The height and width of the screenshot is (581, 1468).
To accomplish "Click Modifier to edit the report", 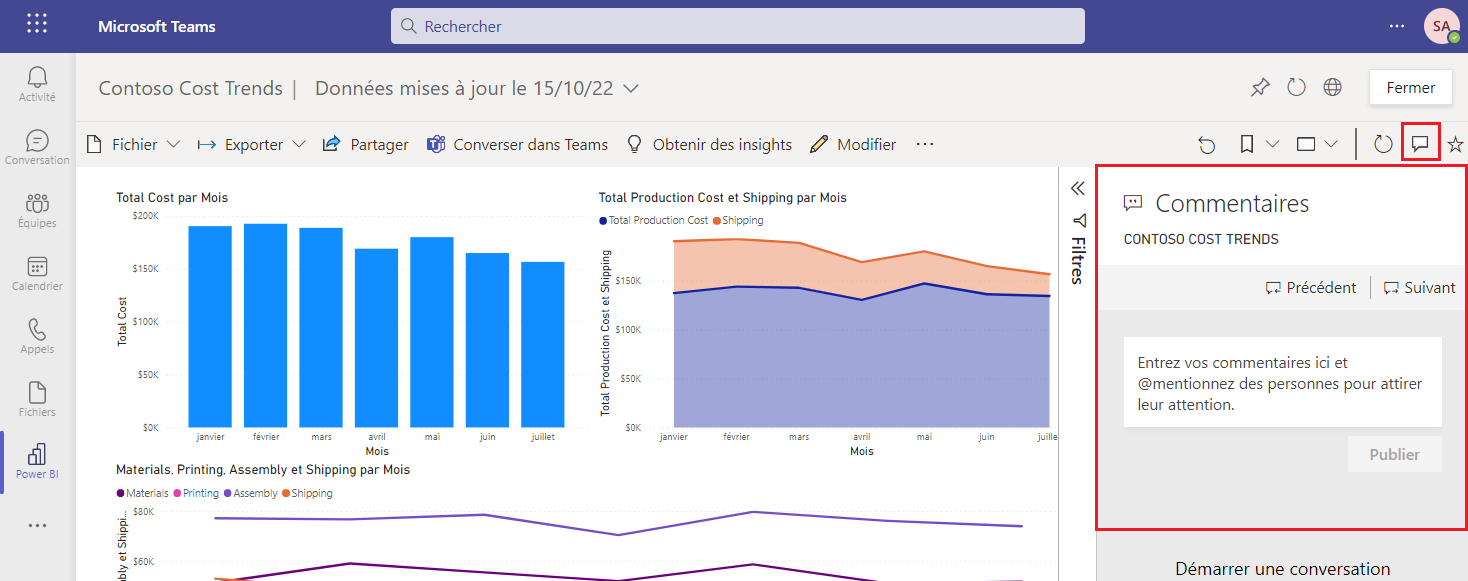I will coord(853,145).
